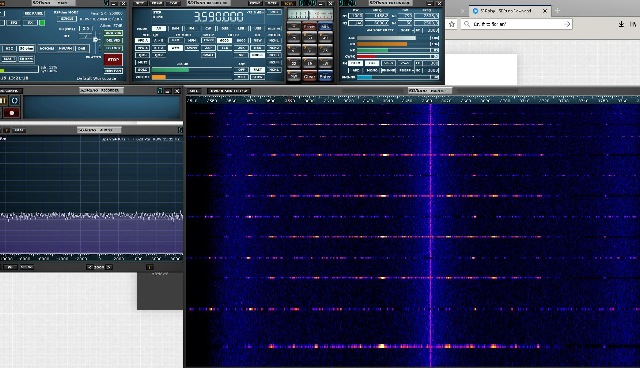Set AGC to OFF
The width and height of the screenshot is (640, 368).
click(241, 70)
